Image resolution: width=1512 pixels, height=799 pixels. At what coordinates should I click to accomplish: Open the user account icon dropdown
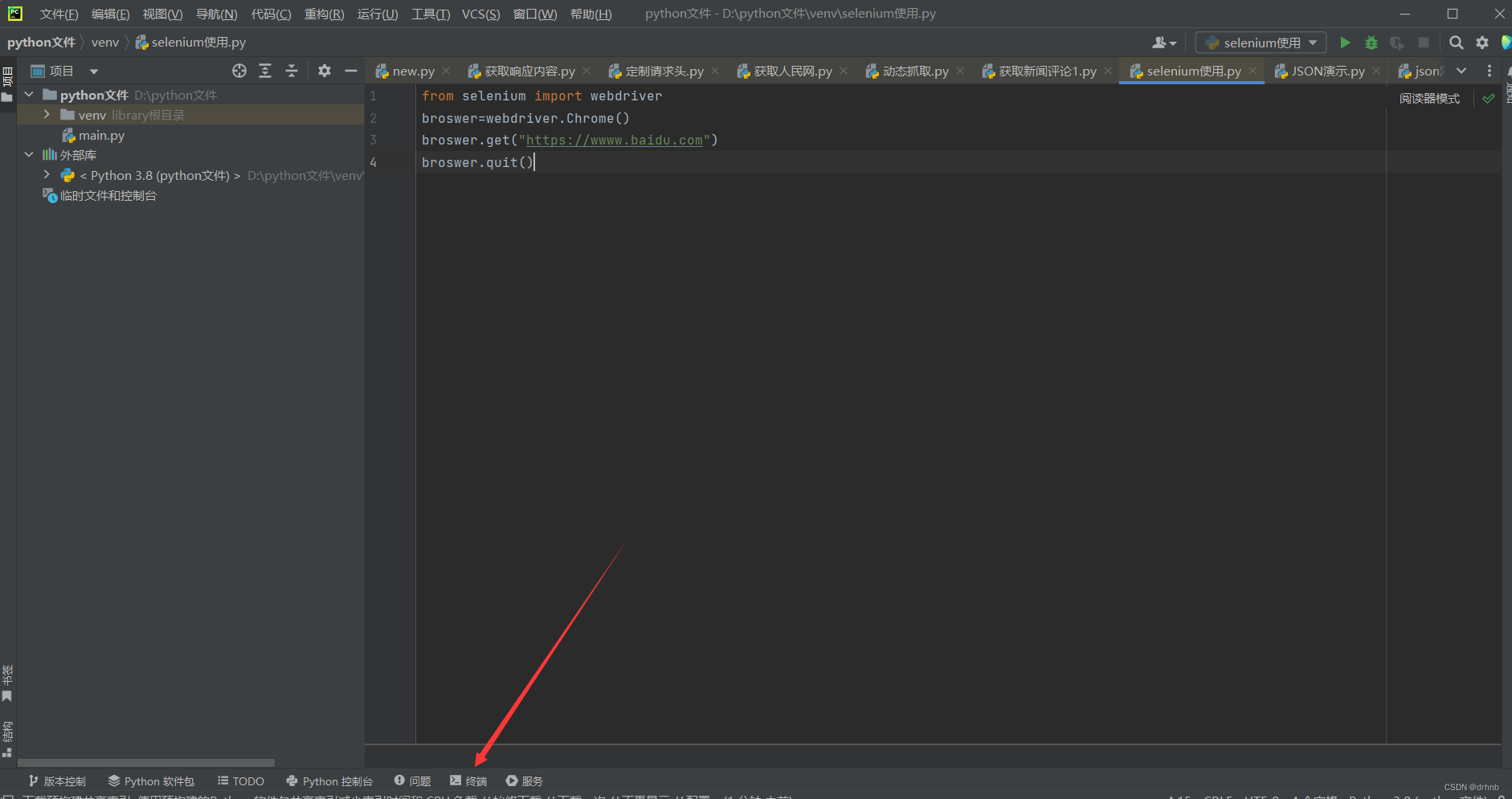pyautogui.click(x=1164, y=43)
